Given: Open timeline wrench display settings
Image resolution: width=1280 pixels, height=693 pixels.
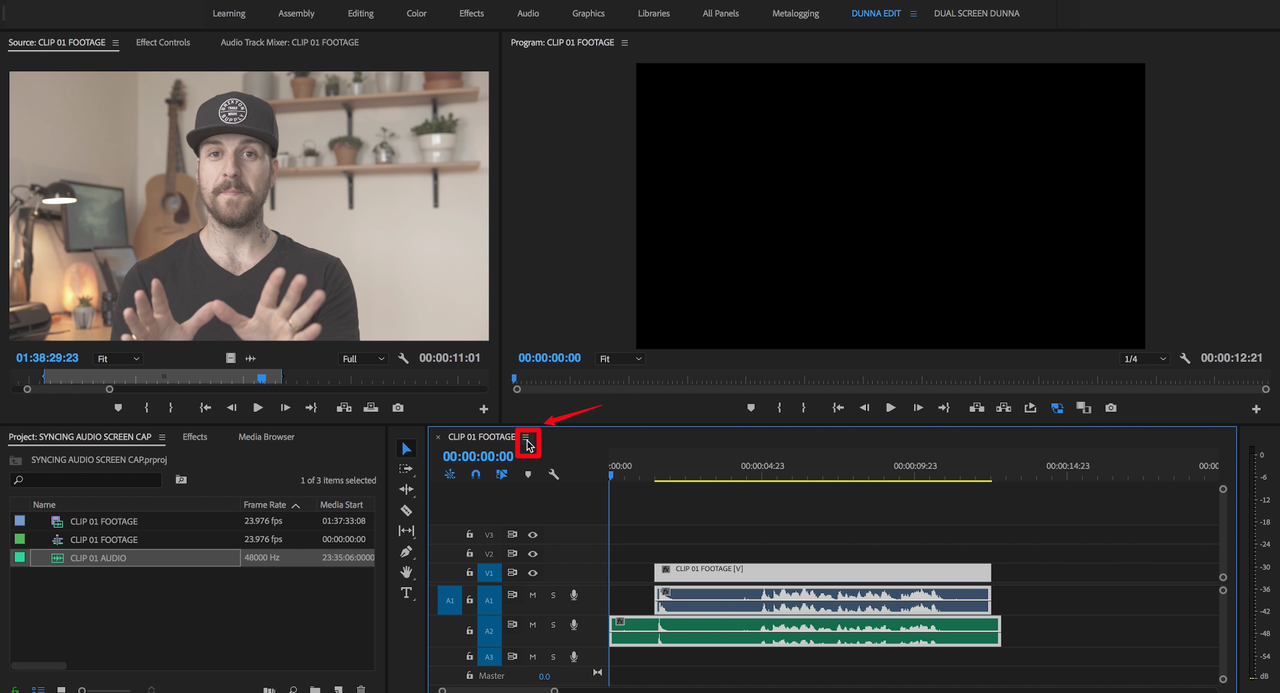Looking at the screenshot, I should (553, 475).
